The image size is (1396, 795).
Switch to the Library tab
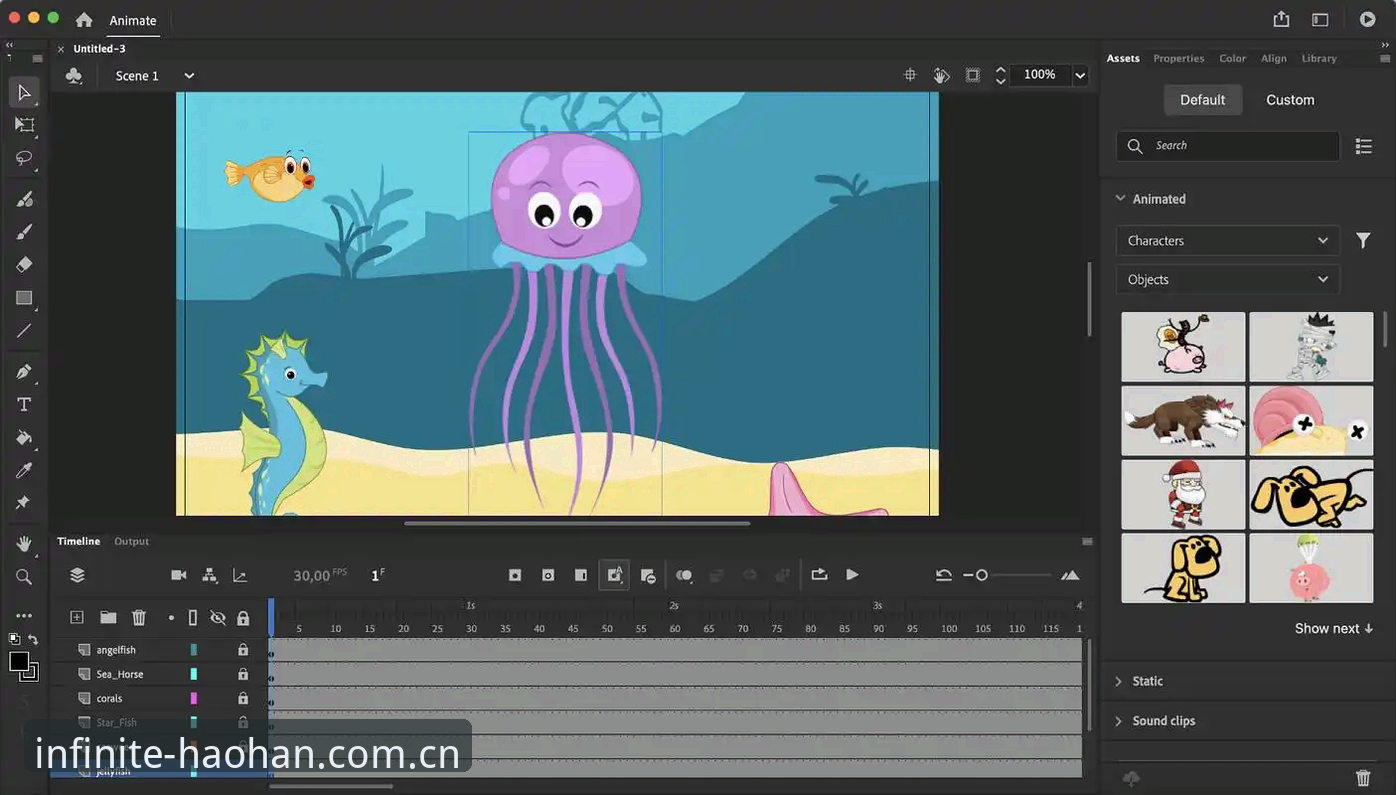coord(1319,58)
